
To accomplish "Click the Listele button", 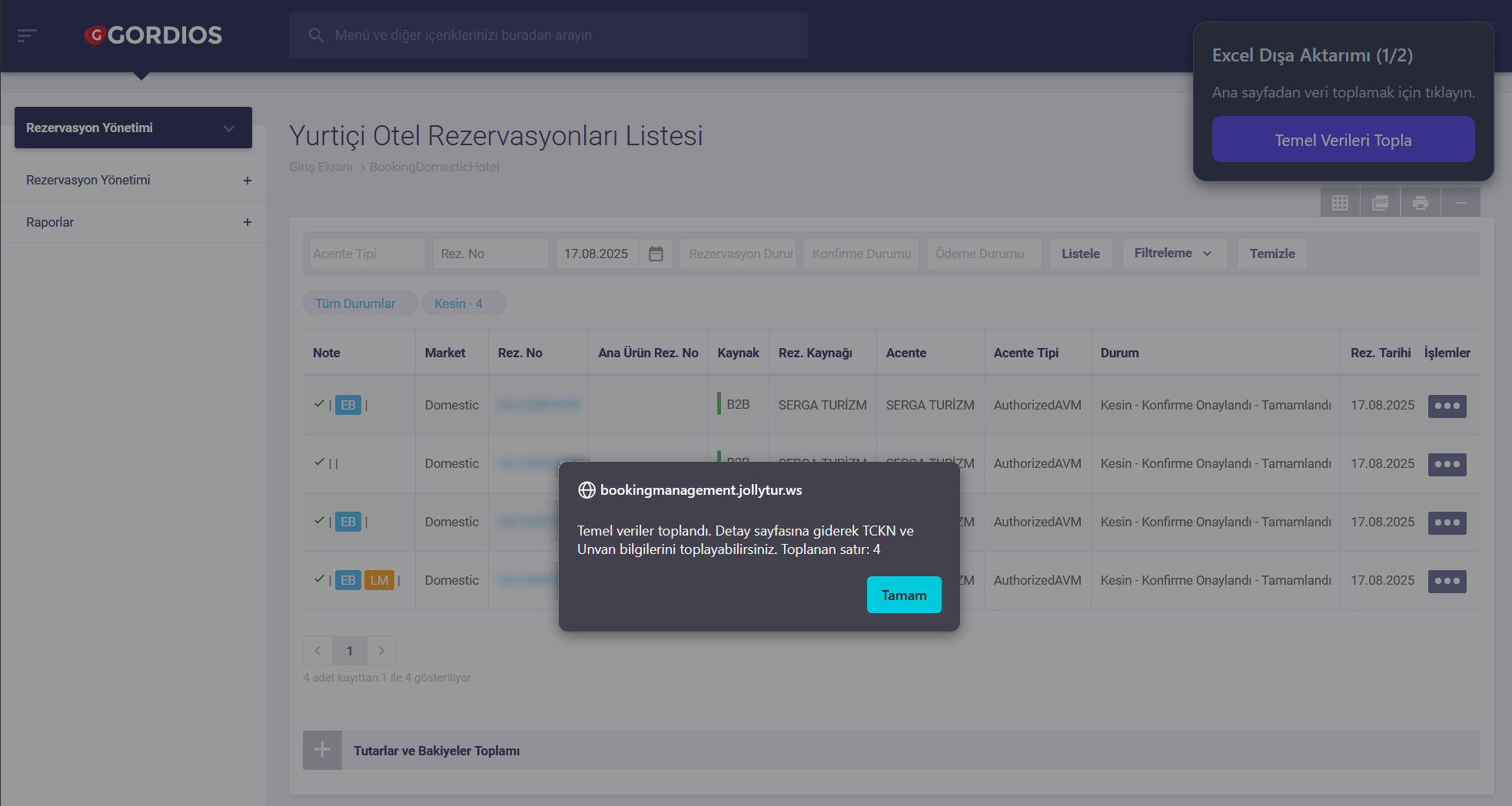I will click(1080, 254).
